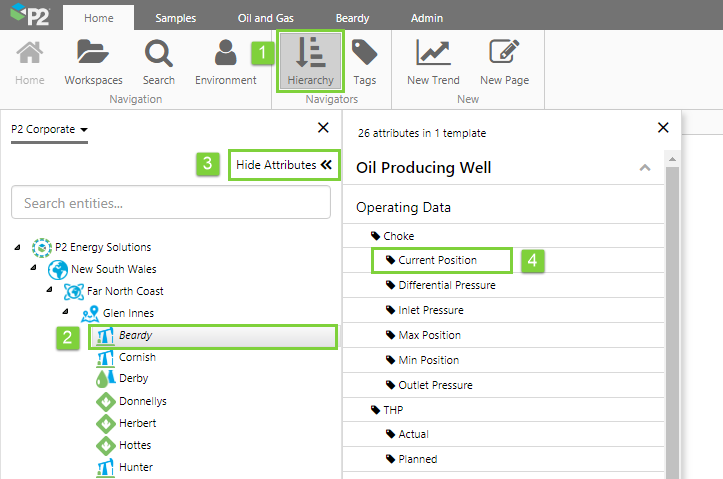Click the attributes panel scrollbar

point(671,320)
